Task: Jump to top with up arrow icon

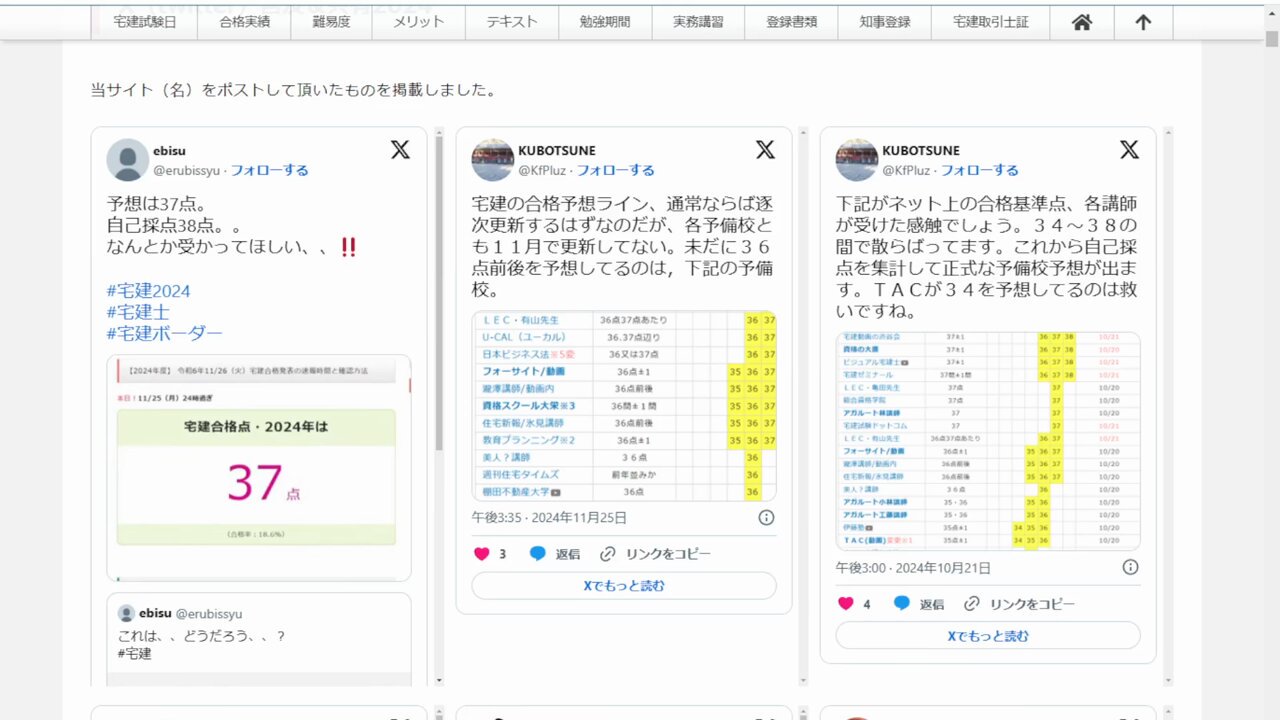Action: pos(1143,22)
